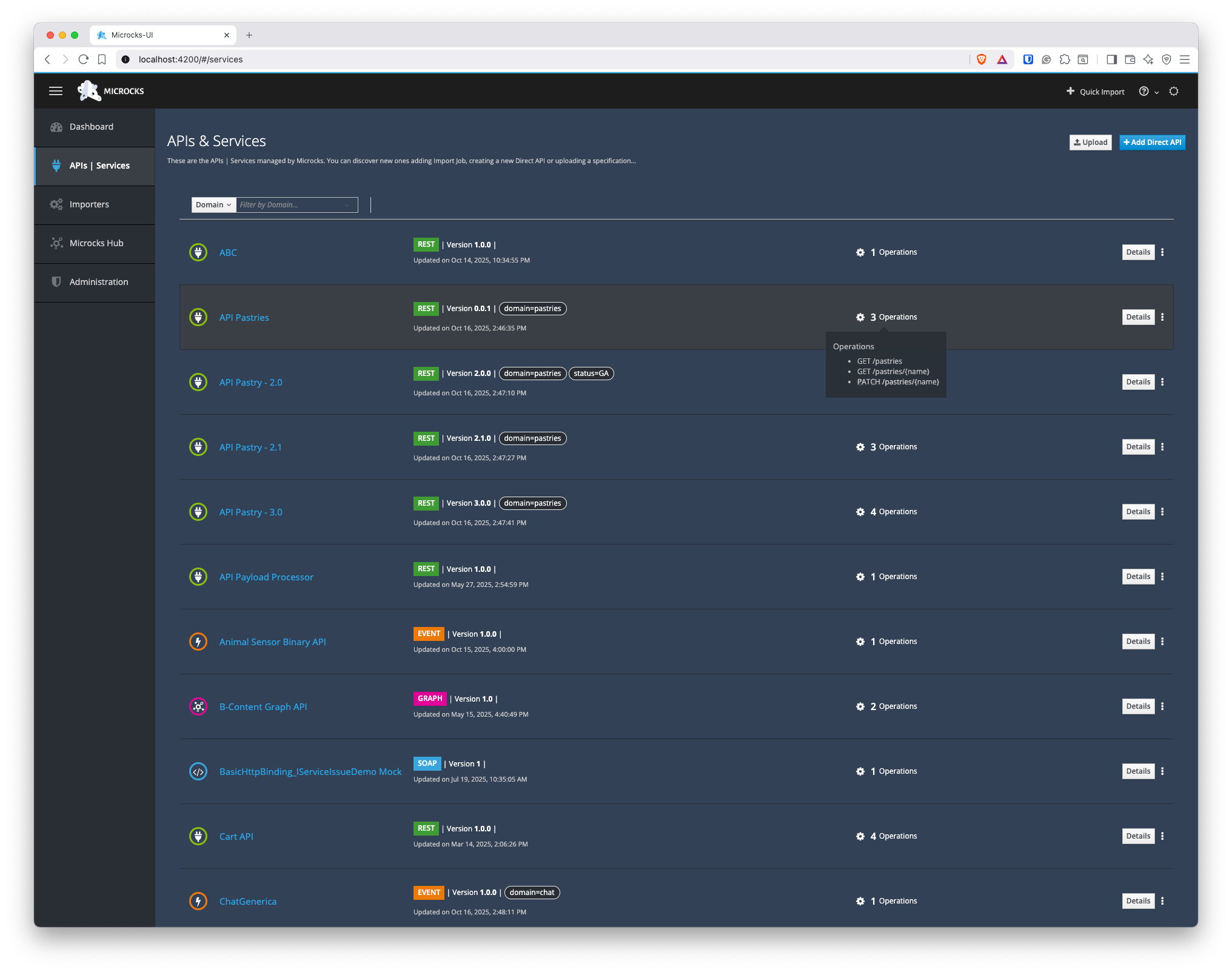This screenshot has height=972, width=1232.
Task: Open Microcks Hub from sidebar
Action: pyautogui.click(x=96, y=243)
